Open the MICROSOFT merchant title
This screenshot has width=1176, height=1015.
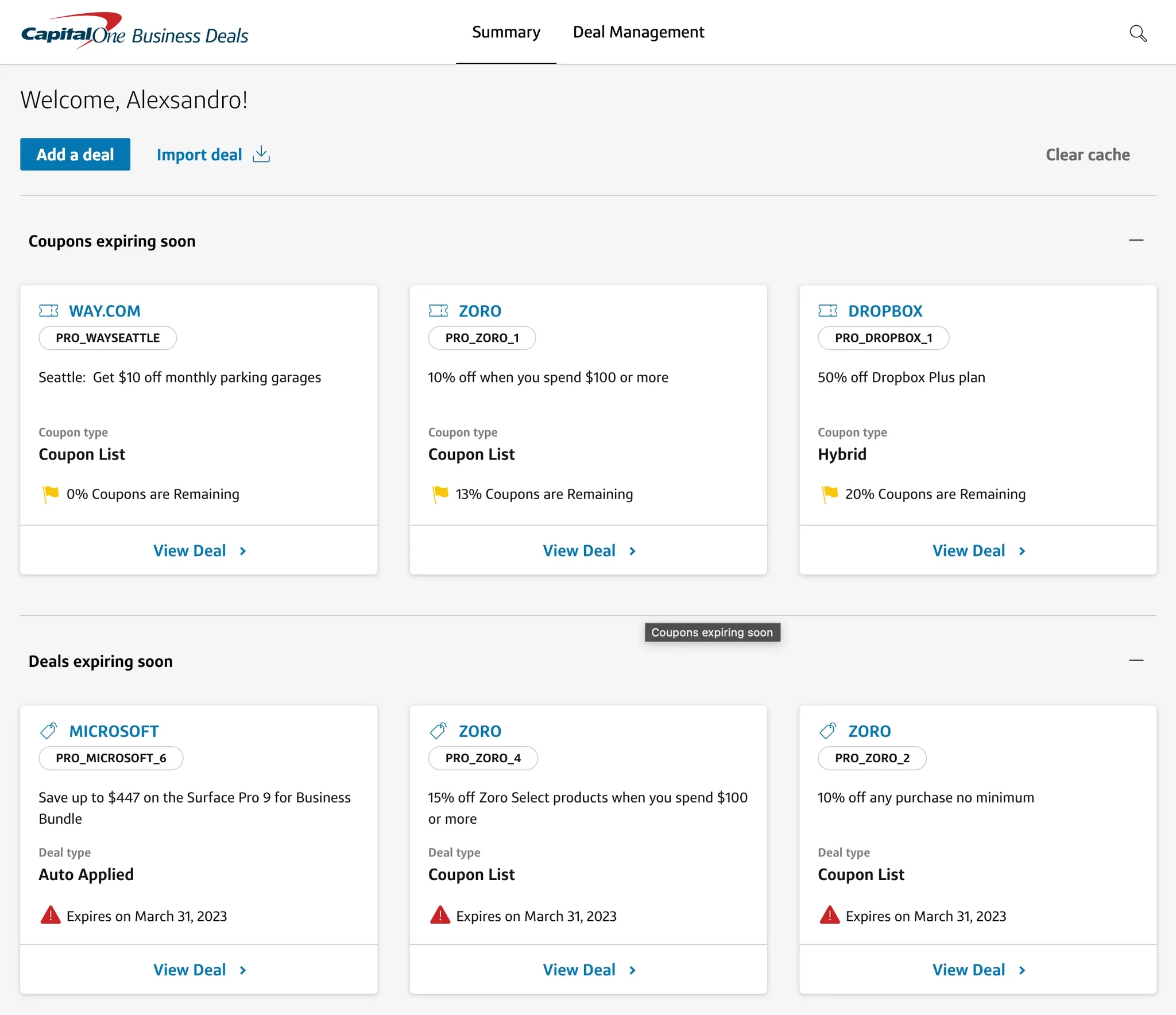tap(114, 731)
